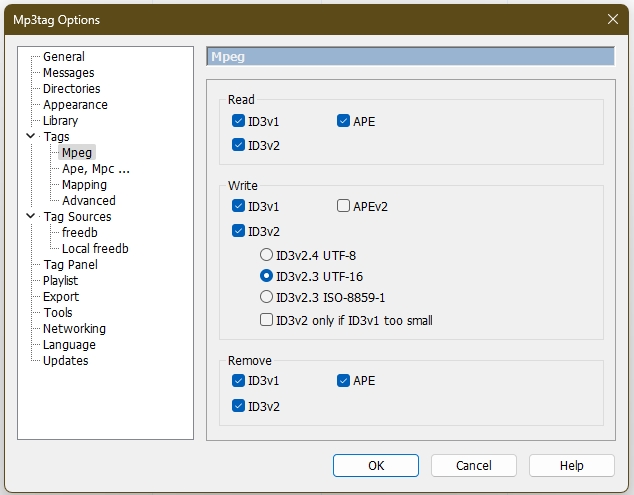The image size is (634, 495).
Task: Select the Tag Sources tree item
Action: [78, 217]
